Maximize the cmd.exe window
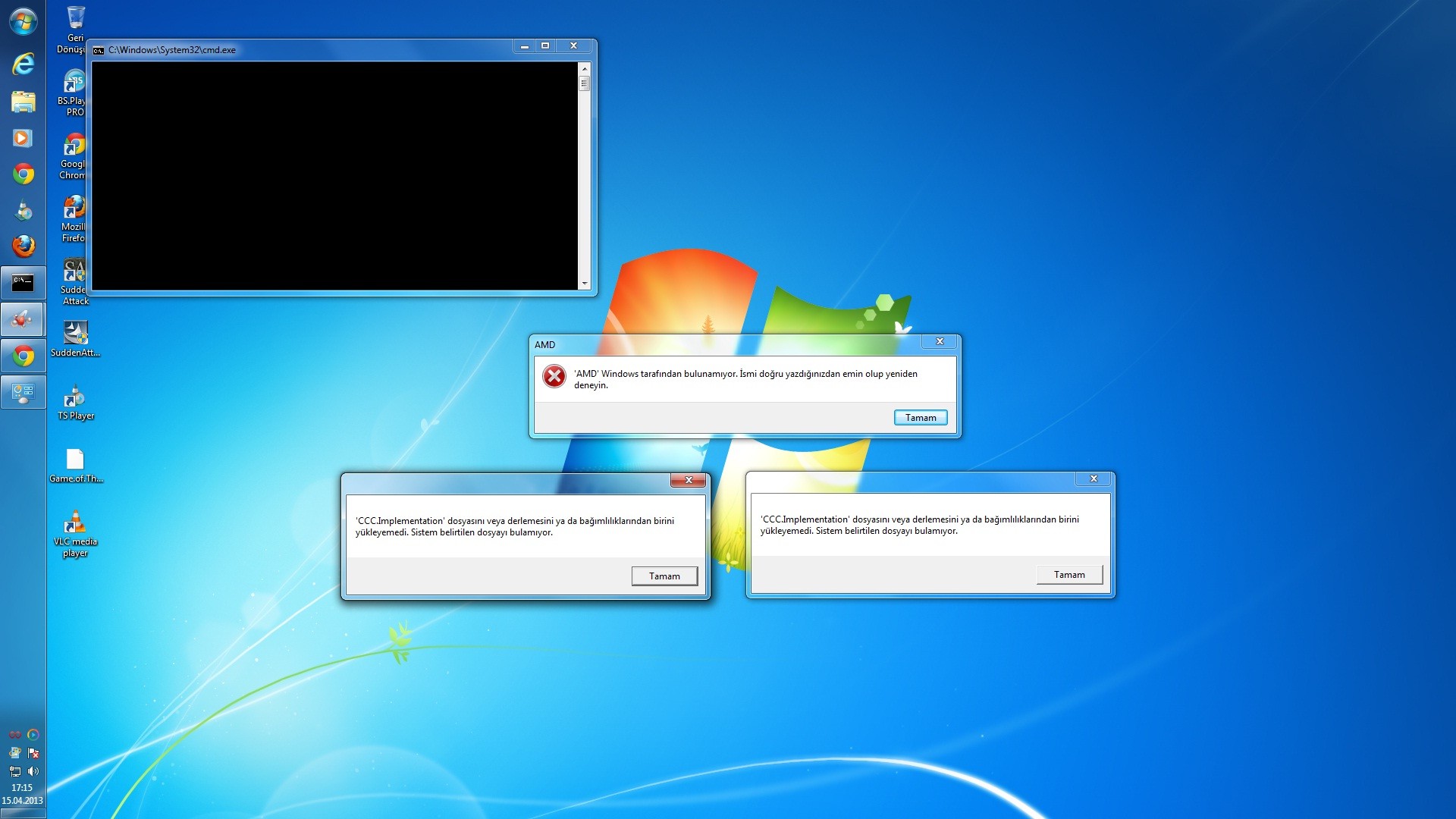 tap(544, 46)
